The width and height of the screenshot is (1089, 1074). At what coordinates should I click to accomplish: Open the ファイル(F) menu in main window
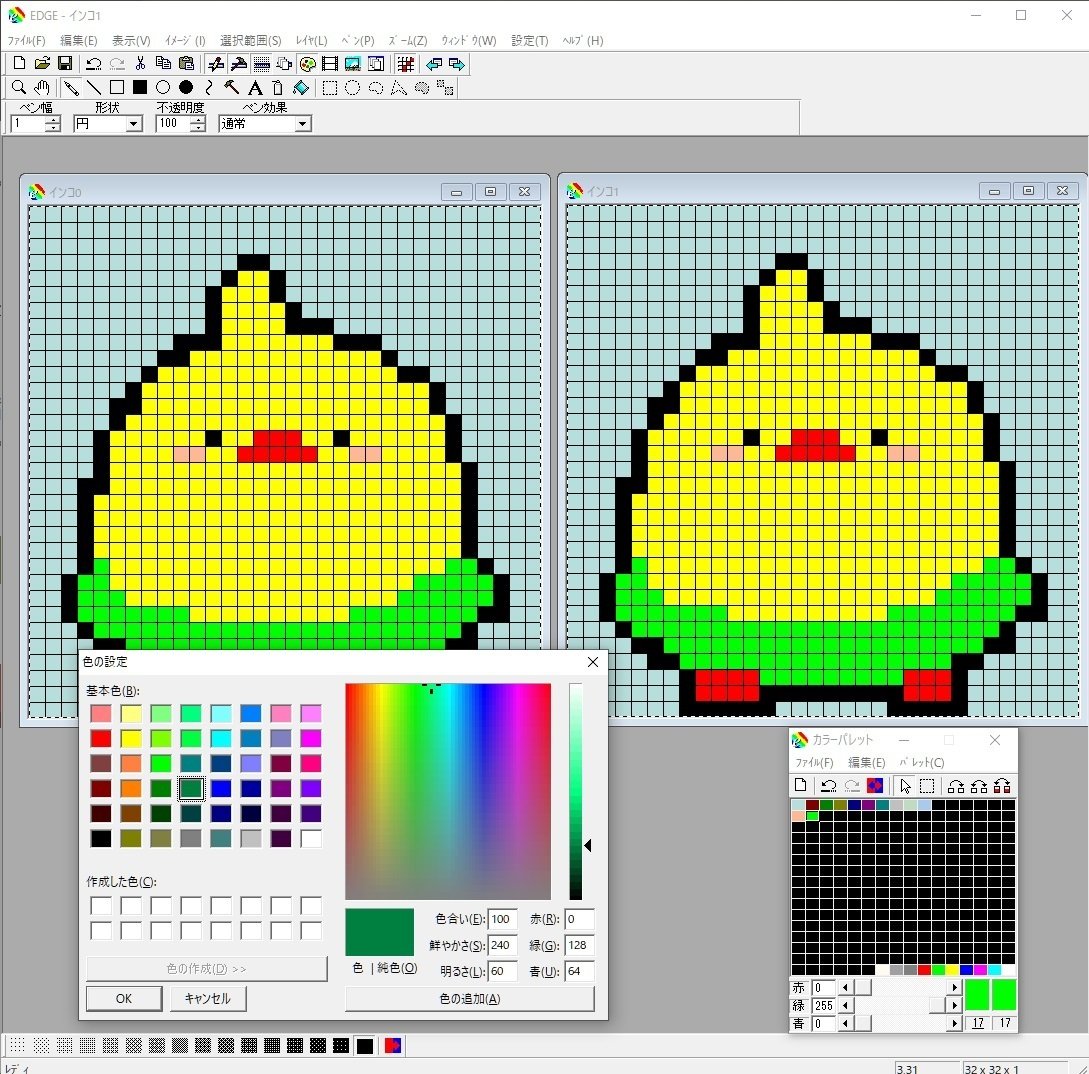26,40
